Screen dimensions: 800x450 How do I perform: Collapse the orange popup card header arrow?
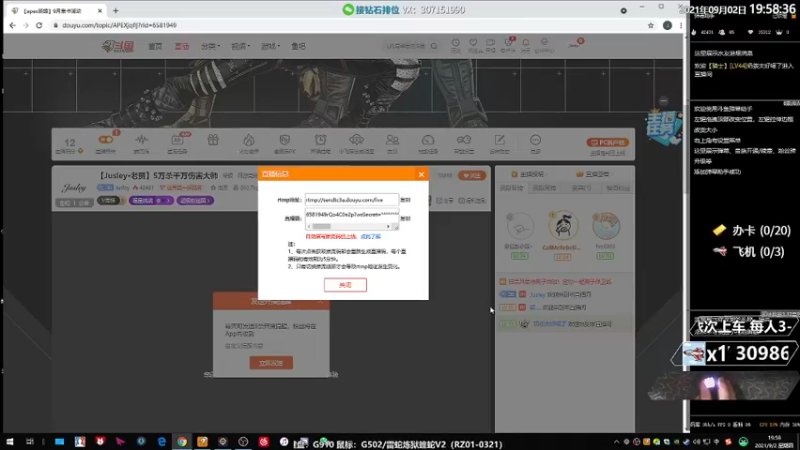pos(320,302)
